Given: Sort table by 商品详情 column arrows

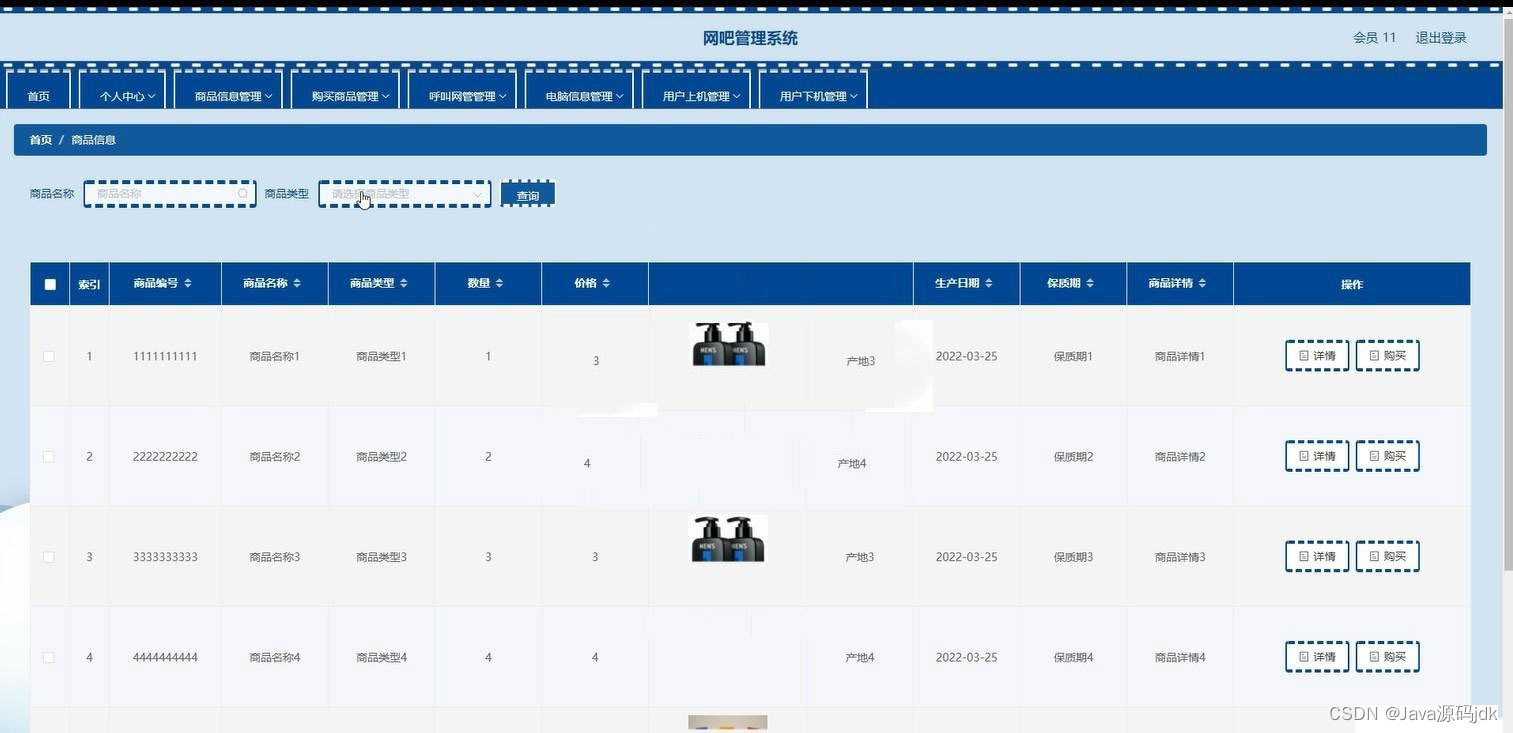Looking at the screenshot, I should coord(1201,284).
